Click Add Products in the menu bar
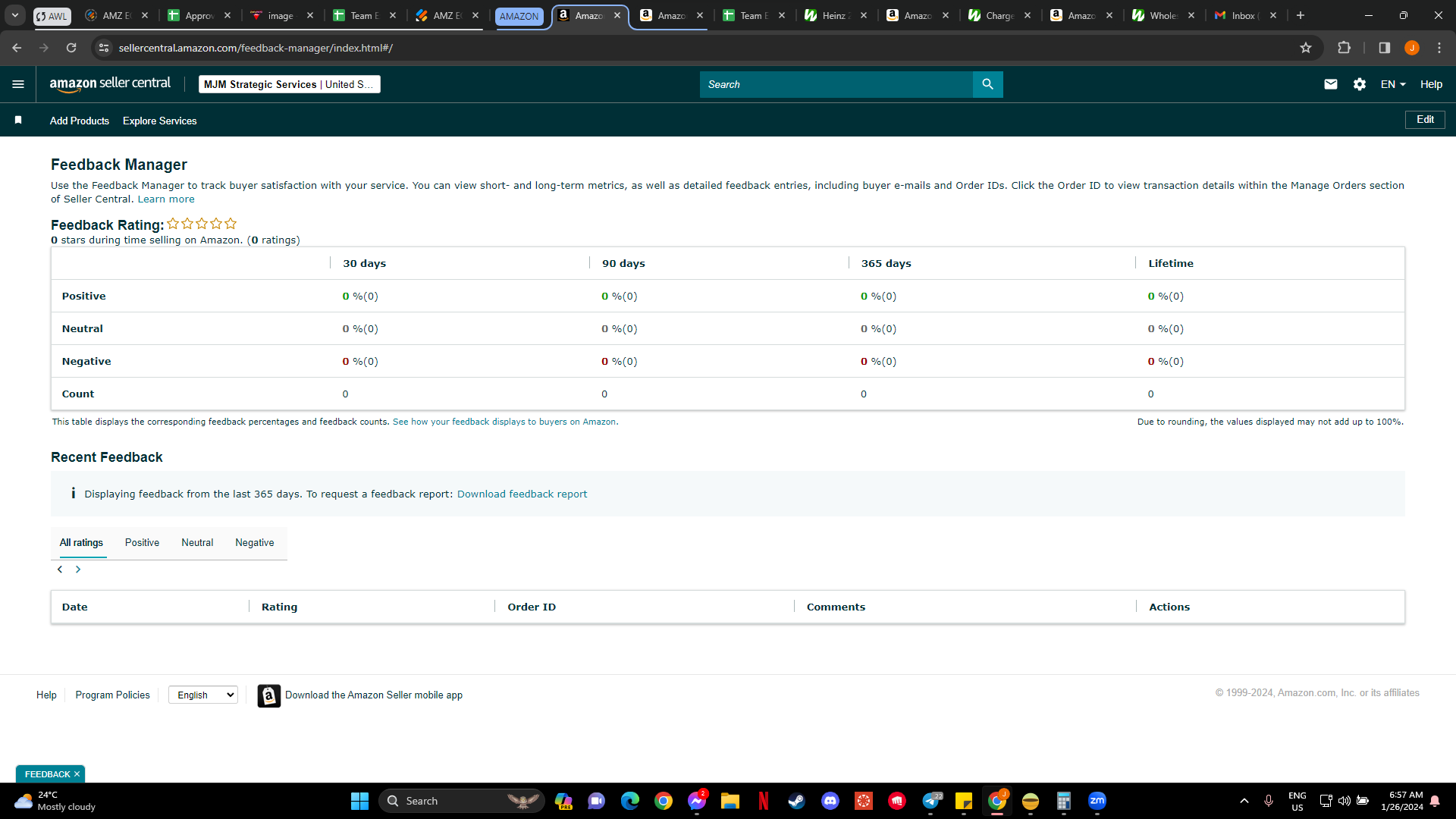 (80, 121)
